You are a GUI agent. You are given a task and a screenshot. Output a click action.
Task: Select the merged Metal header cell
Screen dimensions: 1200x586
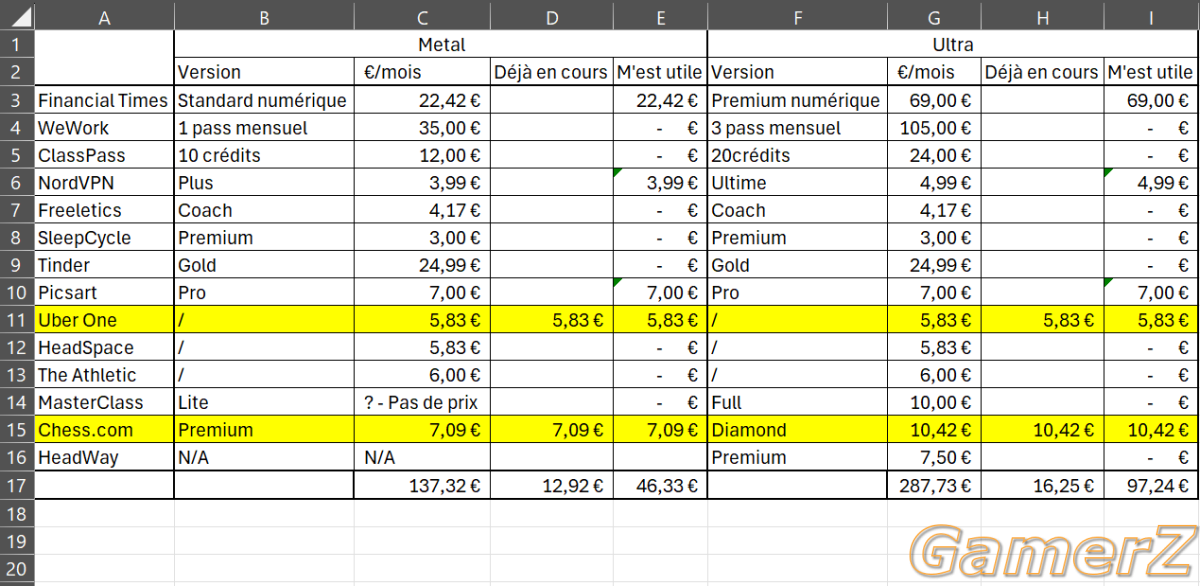click(441, 45)
